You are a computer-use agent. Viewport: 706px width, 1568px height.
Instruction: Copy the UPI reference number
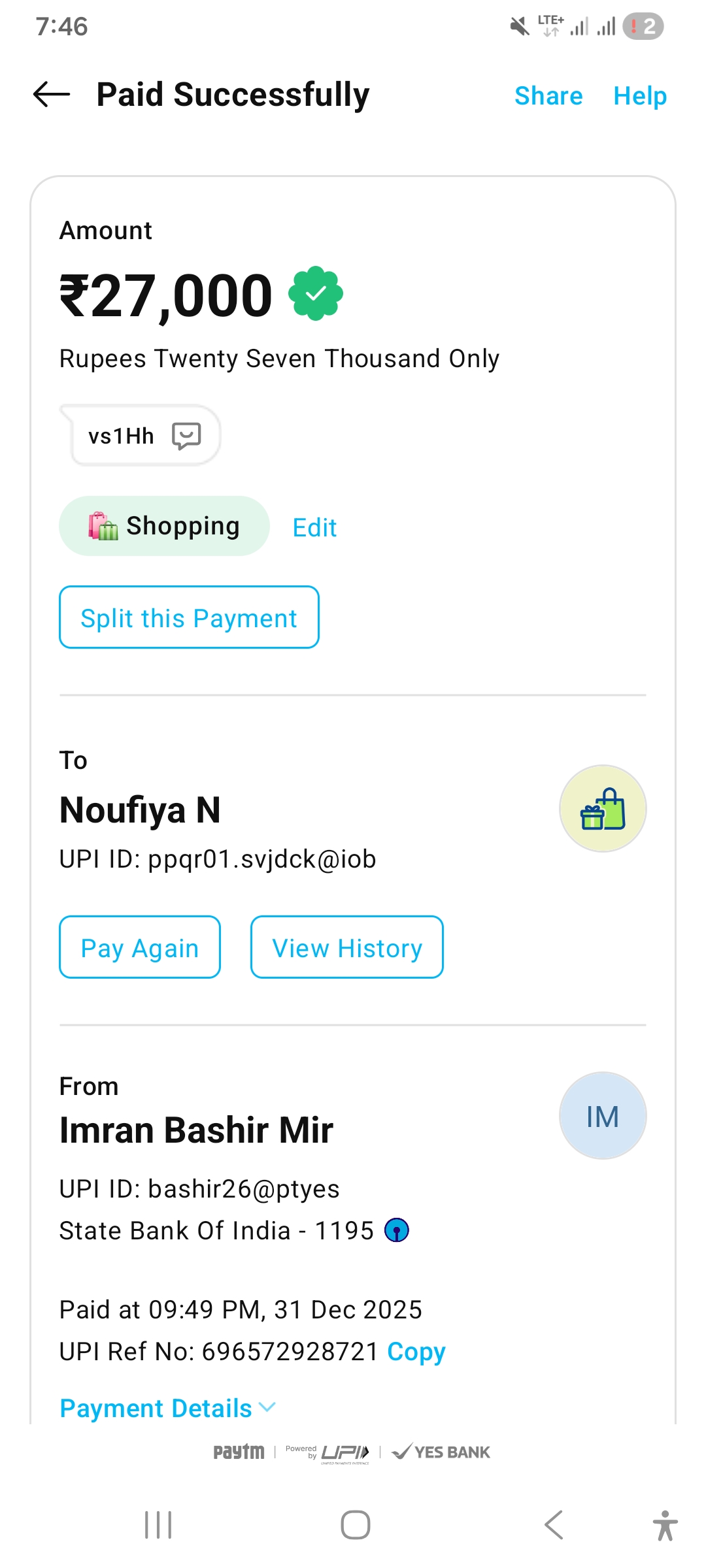tap(416, 1351)
